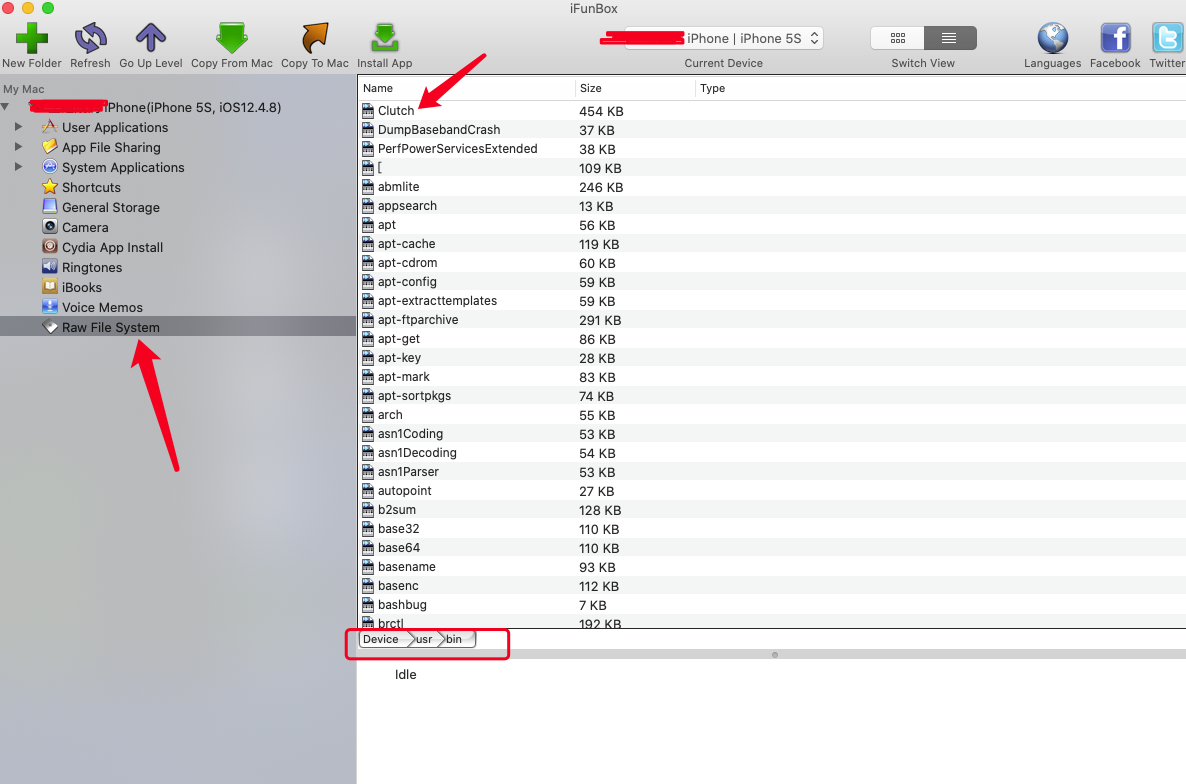Select App File Sharing in sidebar
Viewport: 1186px width, 784px height.
111,147
